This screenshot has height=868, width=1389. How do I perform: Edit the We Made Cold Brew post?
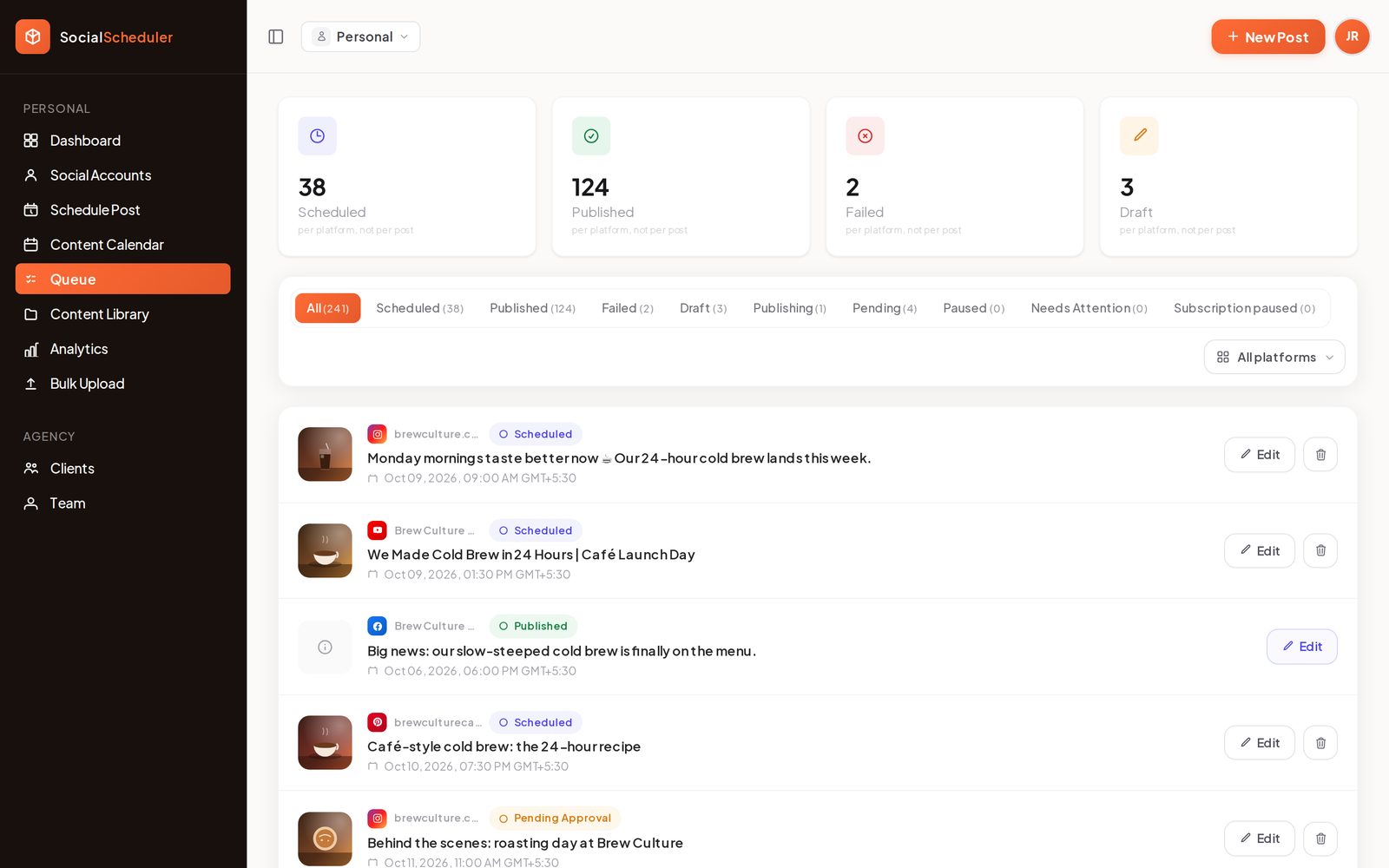pos(1259,550)
